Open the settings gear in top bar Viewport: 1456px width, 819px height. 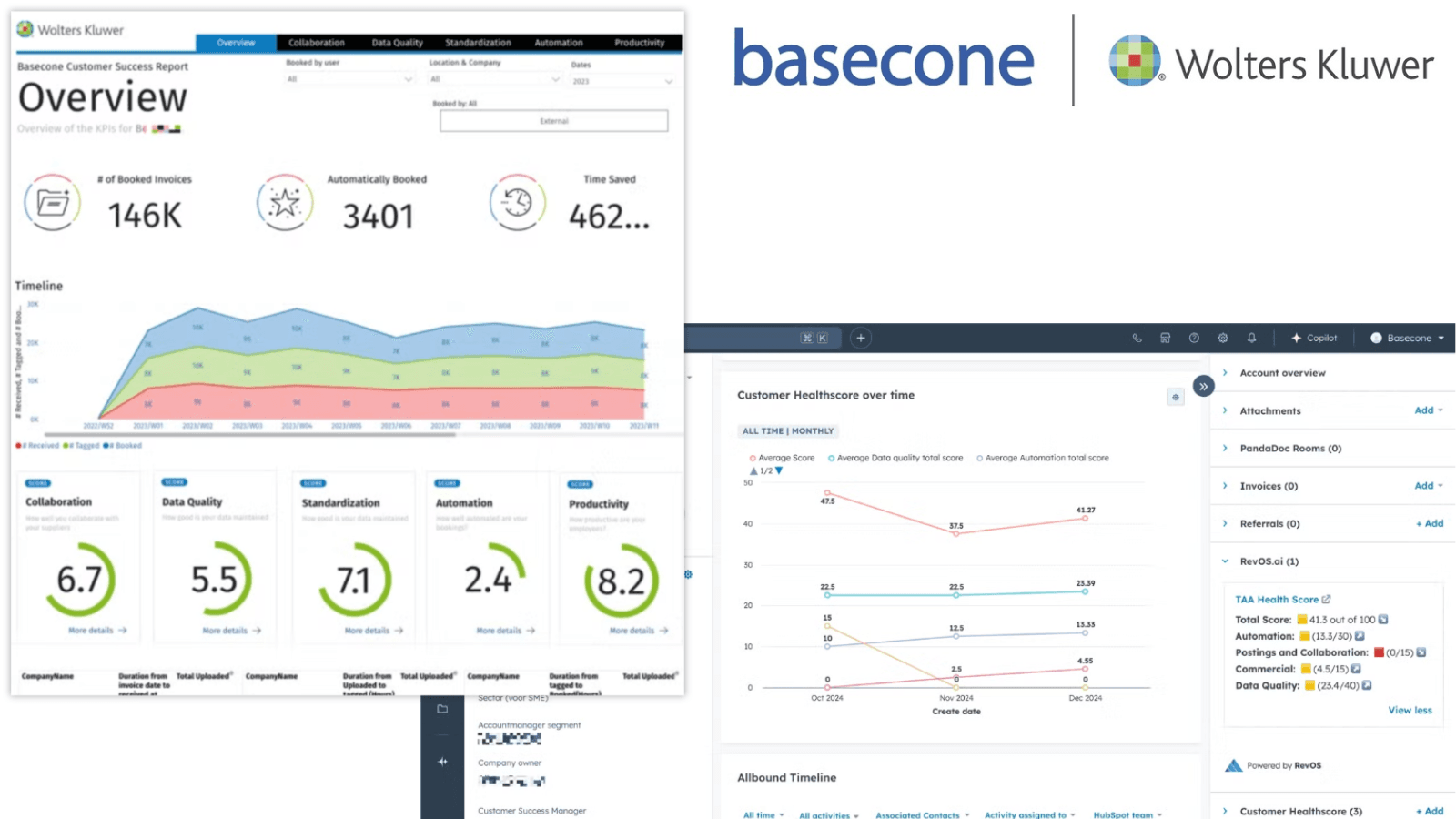click(x=1223, y=338)
